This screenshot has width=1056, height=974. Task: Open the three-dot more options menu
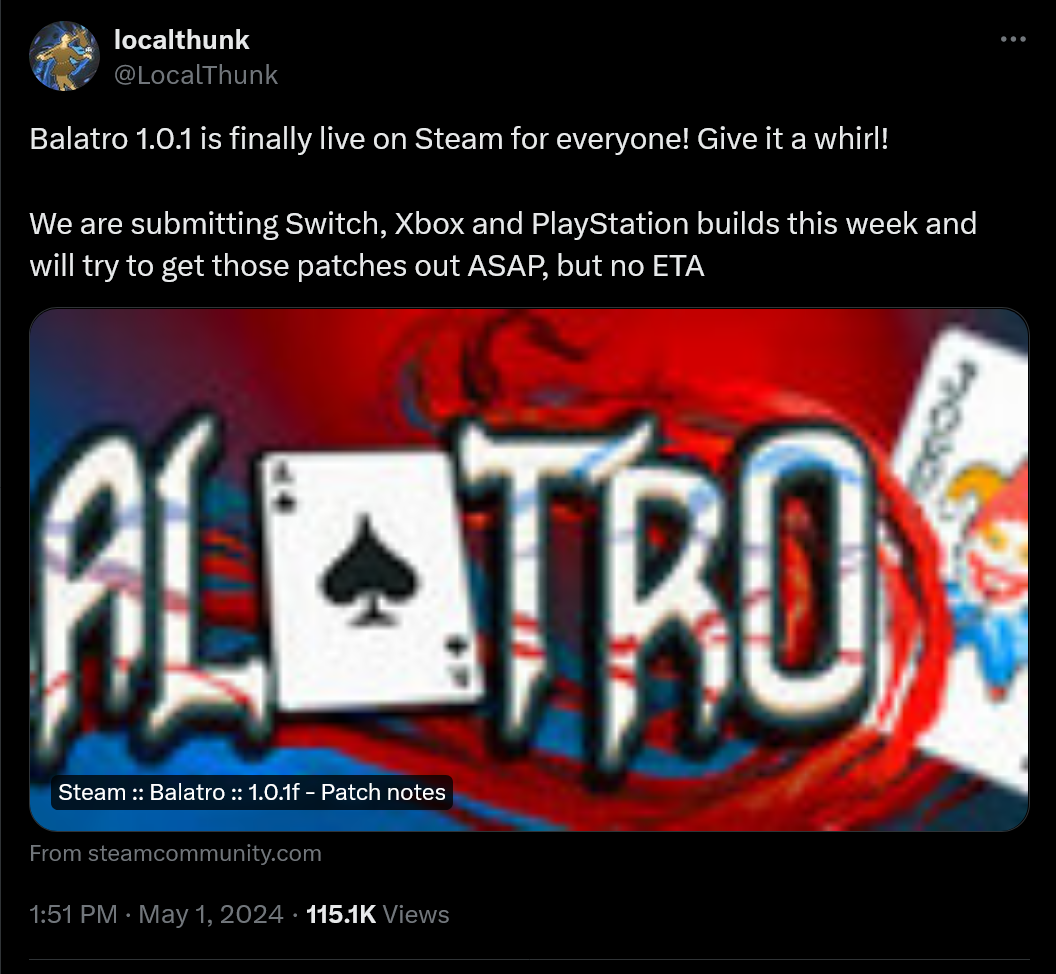[1013, 40]
